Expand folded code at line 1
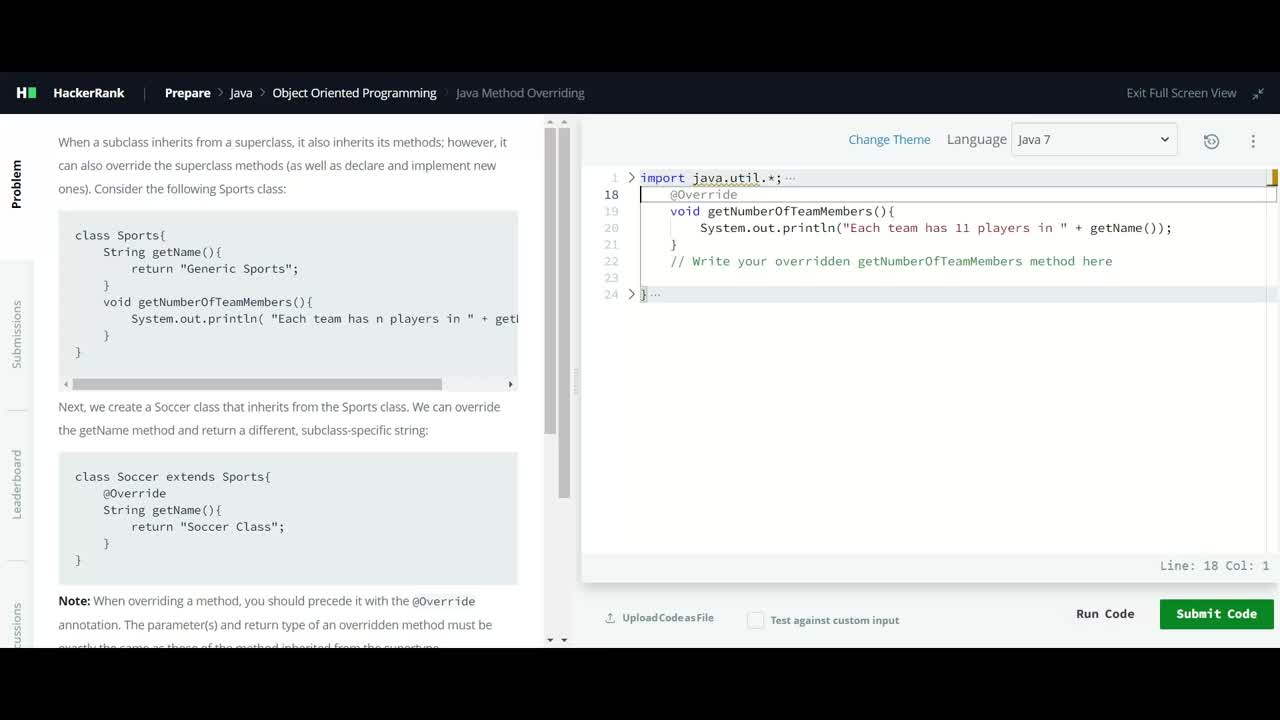 pos(631,178)
